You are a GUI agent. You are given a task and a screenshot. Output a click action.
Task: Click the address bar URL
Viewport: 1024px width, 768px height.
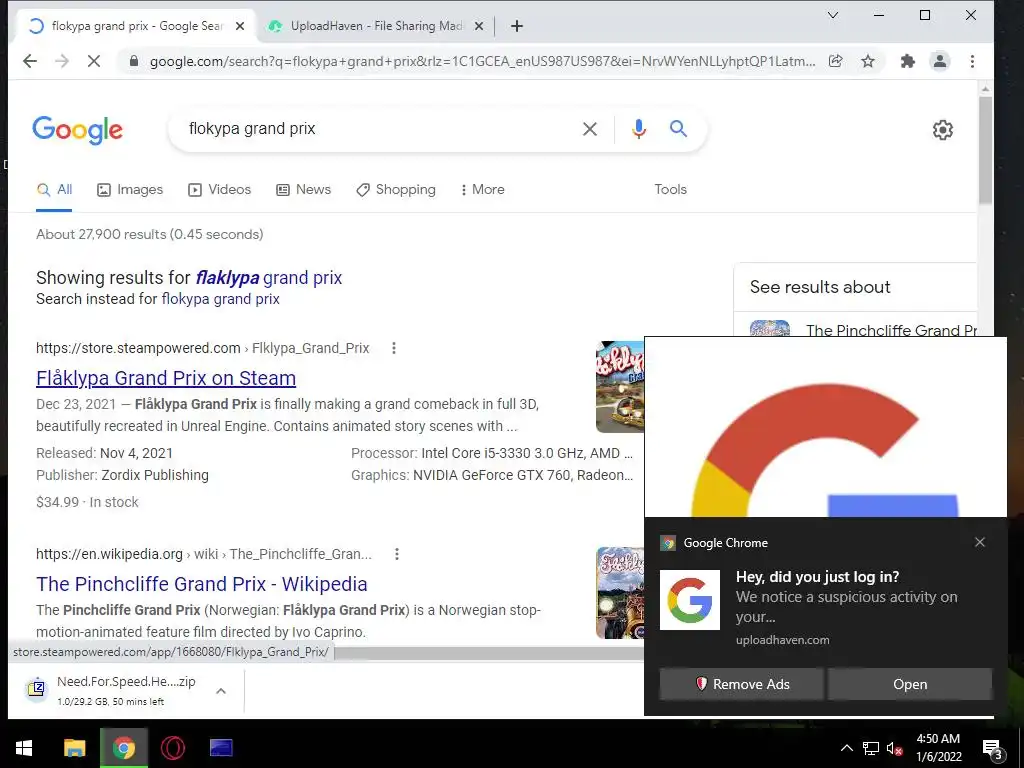pyautogui.click(x=482, y=61)
